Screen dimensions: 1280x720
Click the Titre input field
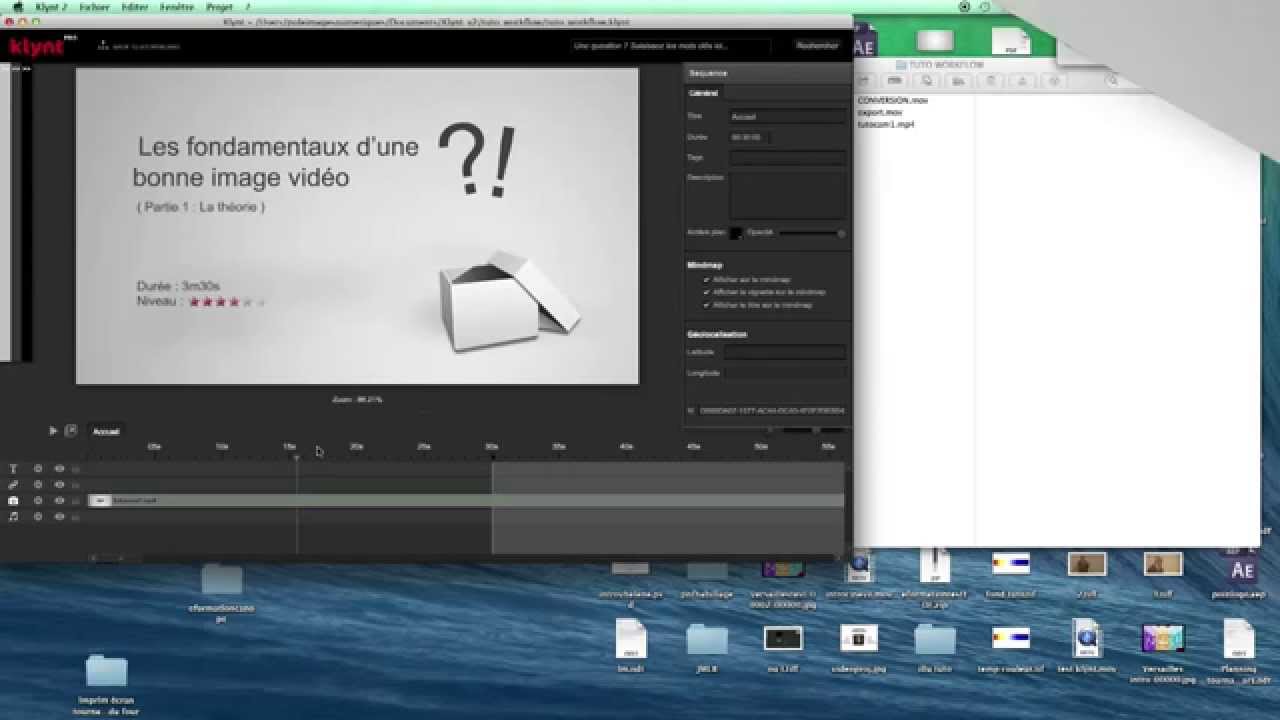[x=788, y=116]
